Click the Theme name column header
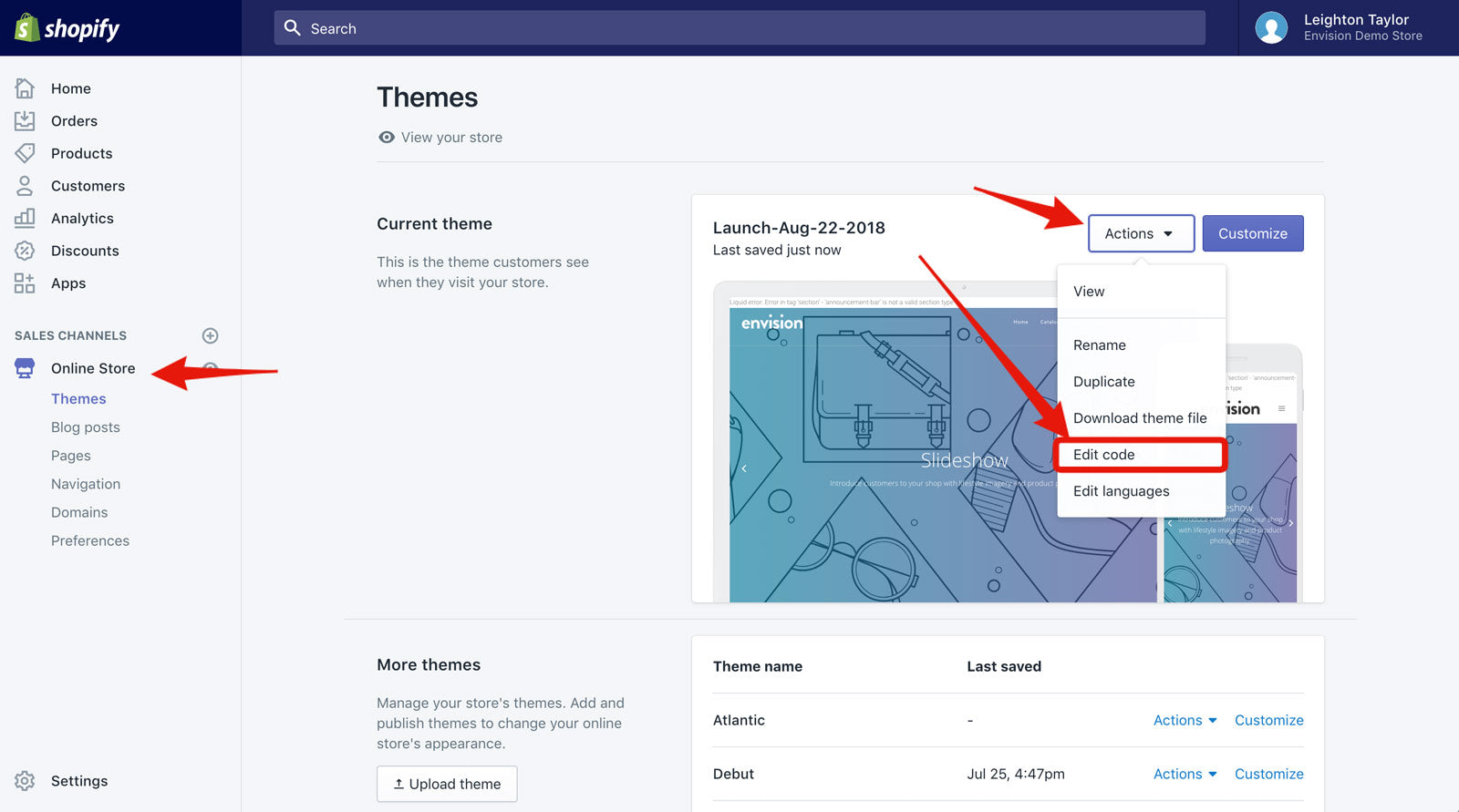 point(758,666)
